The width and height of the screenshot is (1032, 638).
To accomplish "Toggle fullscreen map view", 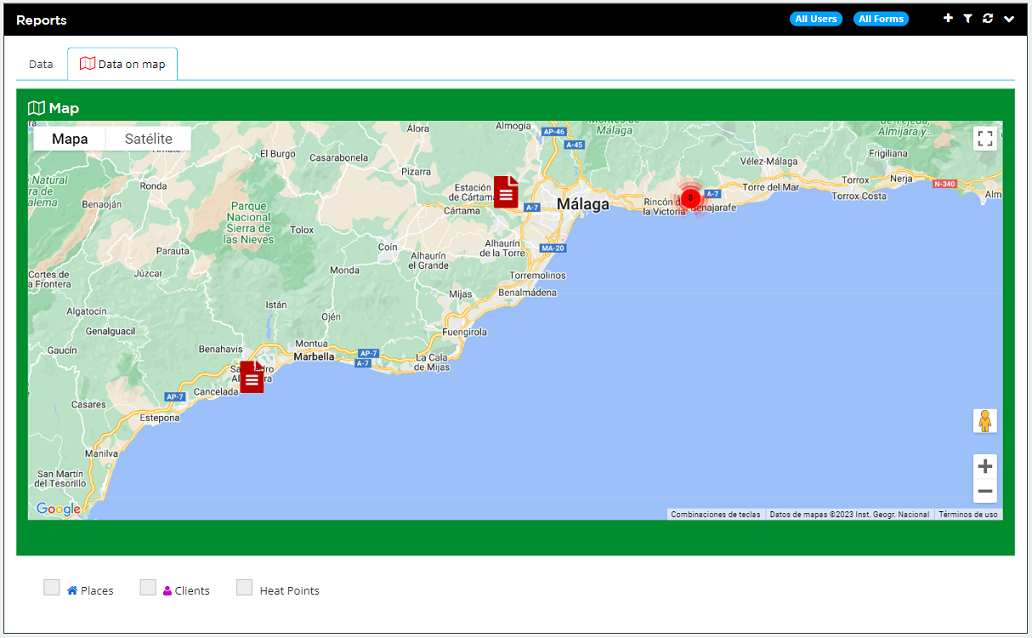I will coord(985,138).
